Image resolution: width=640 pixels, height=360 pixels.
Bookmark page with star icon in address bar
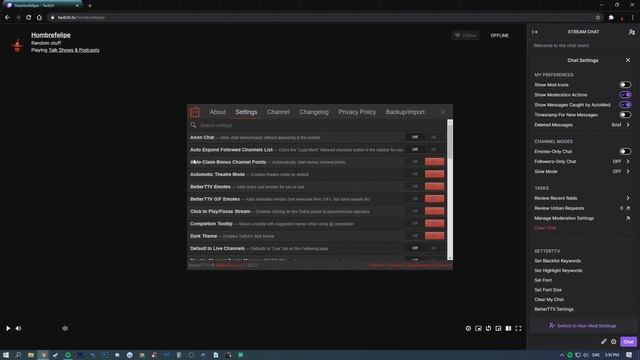click(598, 18)
